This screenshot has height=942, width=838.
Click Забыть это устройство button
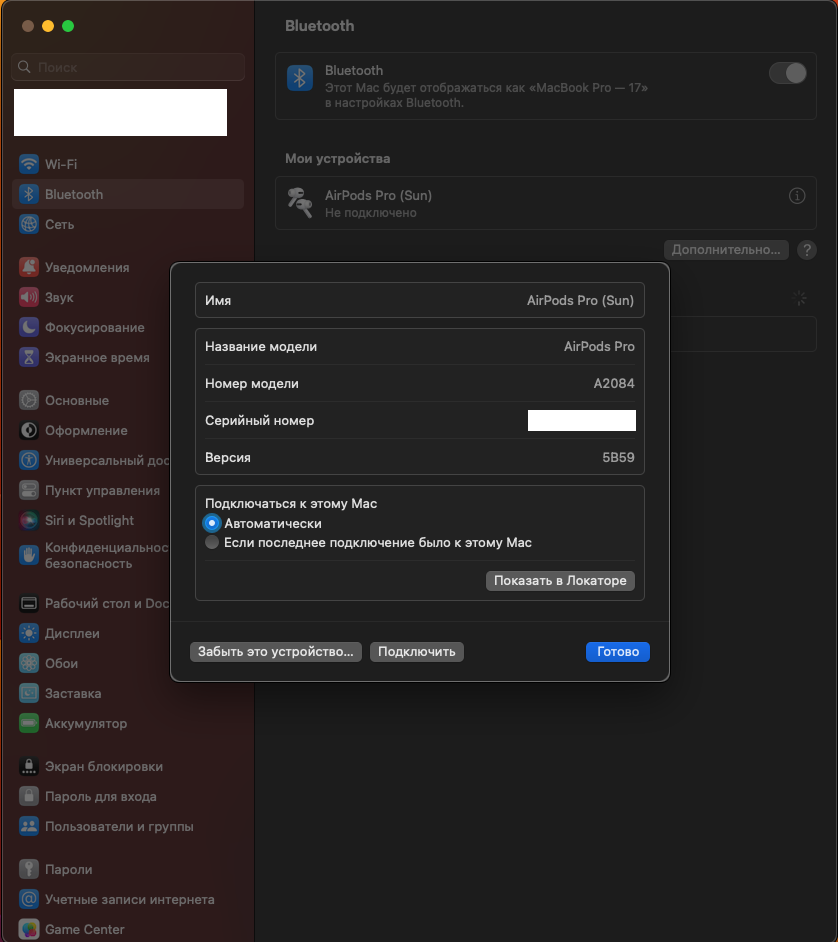[276, 652]
